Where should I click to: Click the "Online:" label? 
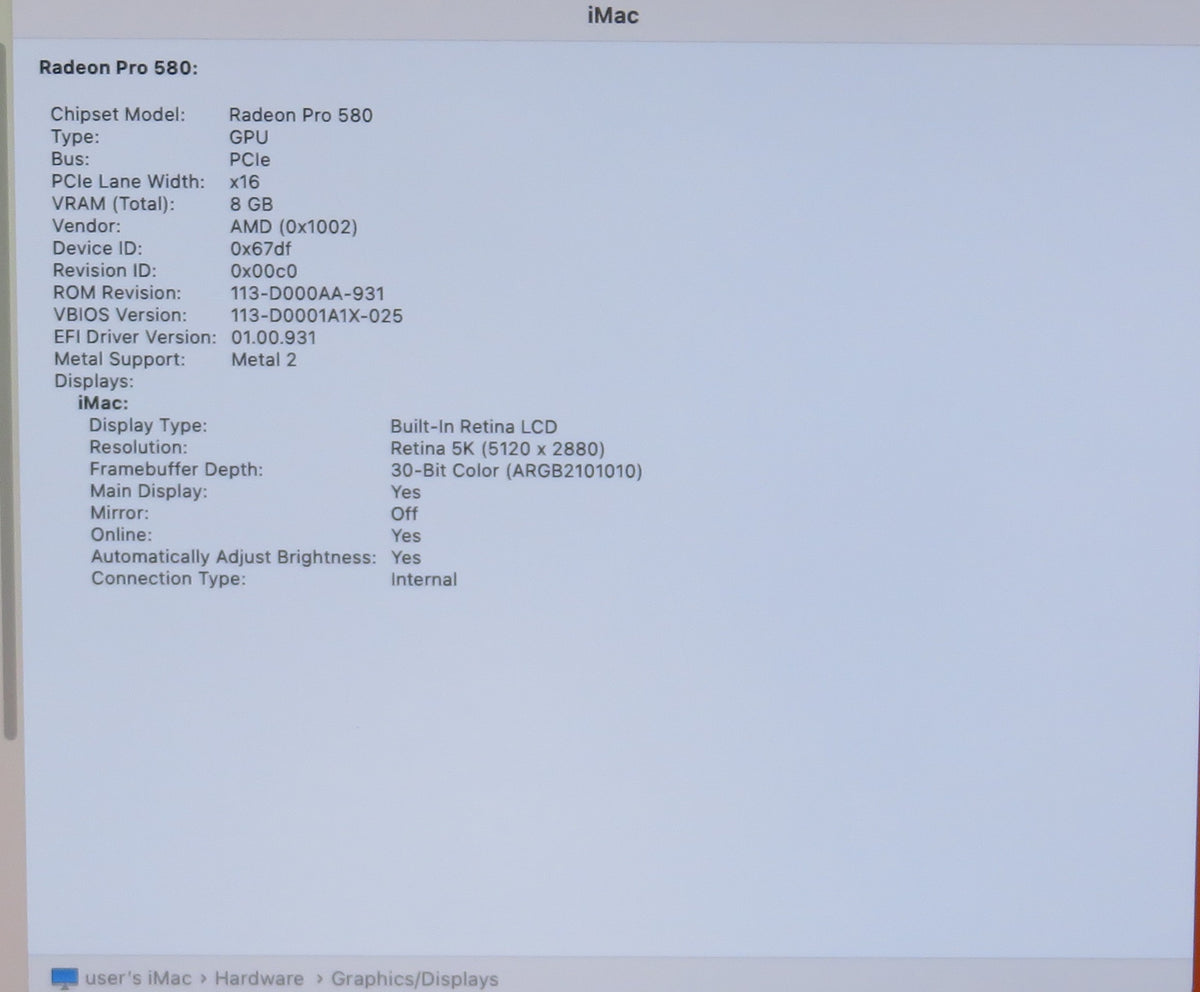pos(122,536)
